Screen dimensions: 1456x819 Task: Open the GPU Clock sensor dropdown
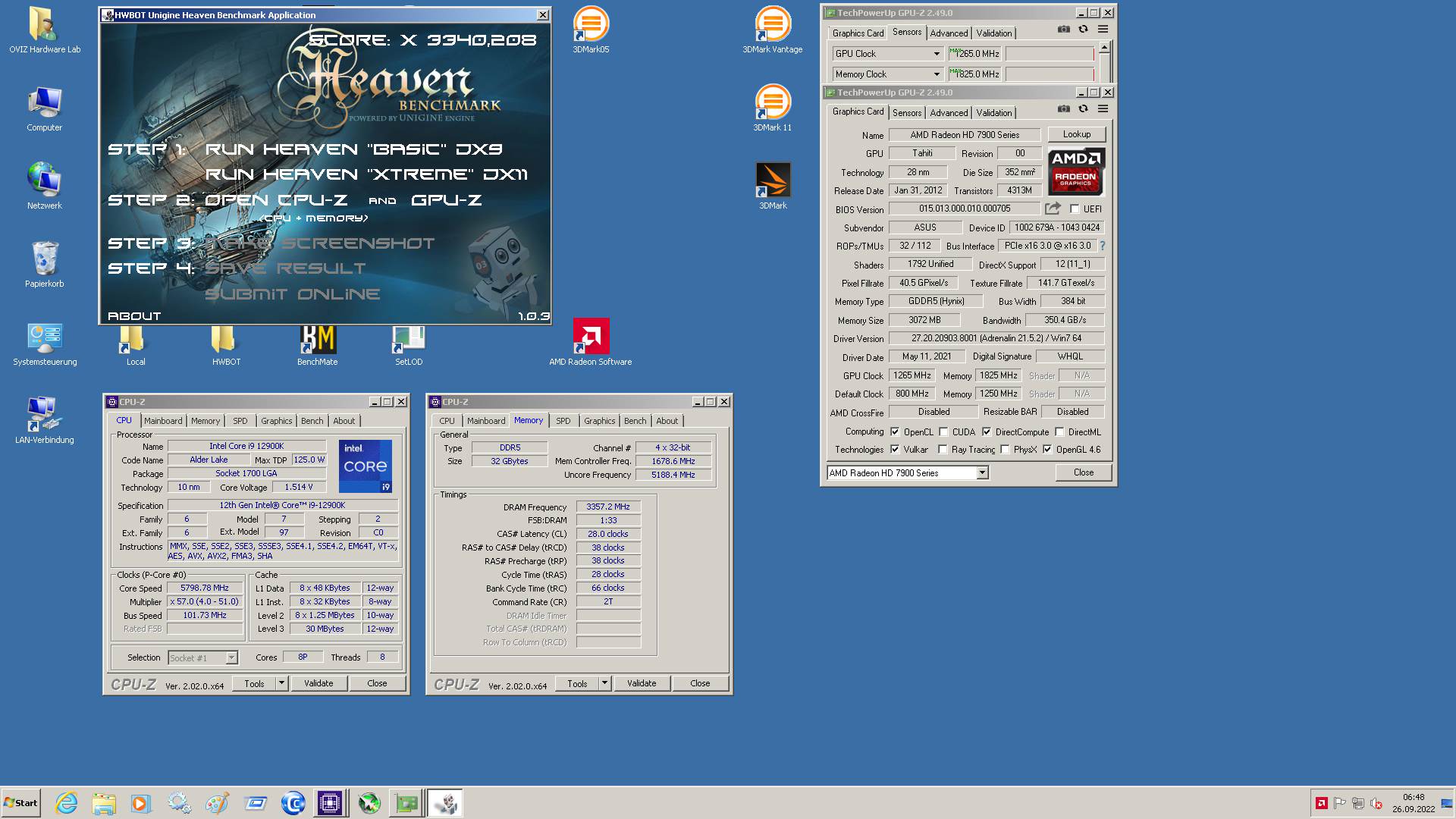click(x=937, y=54)
